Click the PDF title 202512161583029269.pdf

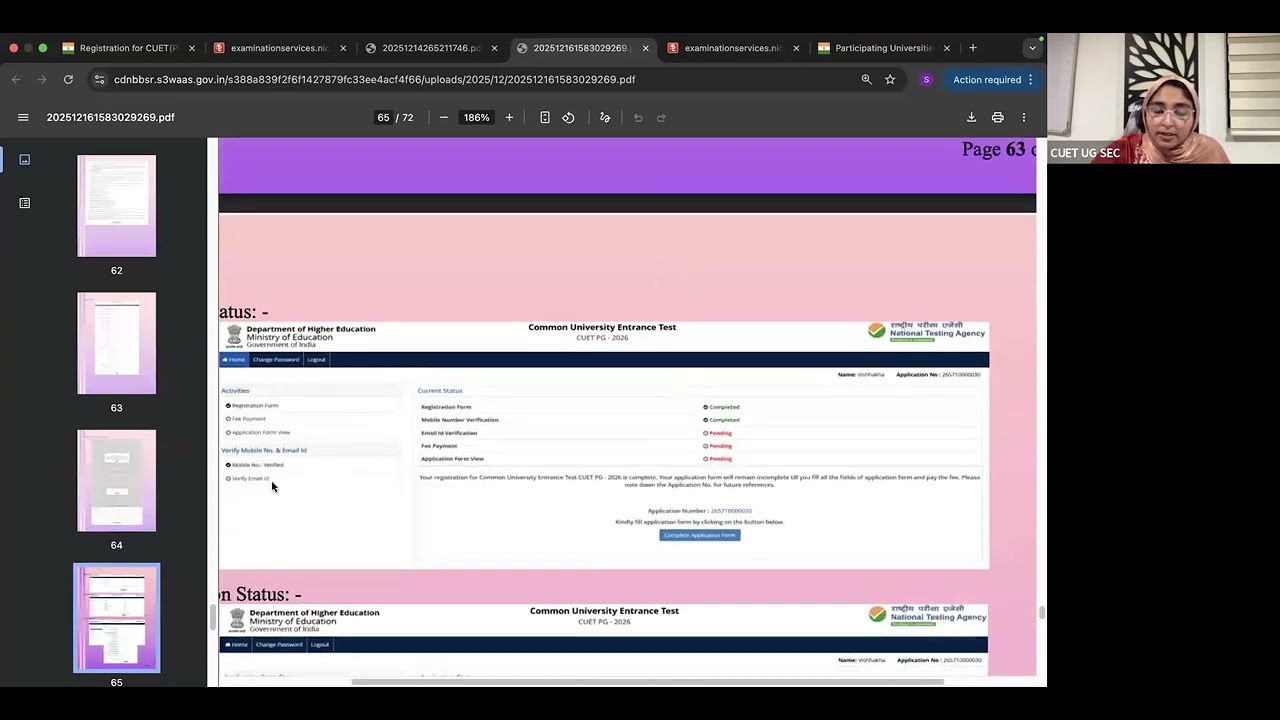point(110,117)
